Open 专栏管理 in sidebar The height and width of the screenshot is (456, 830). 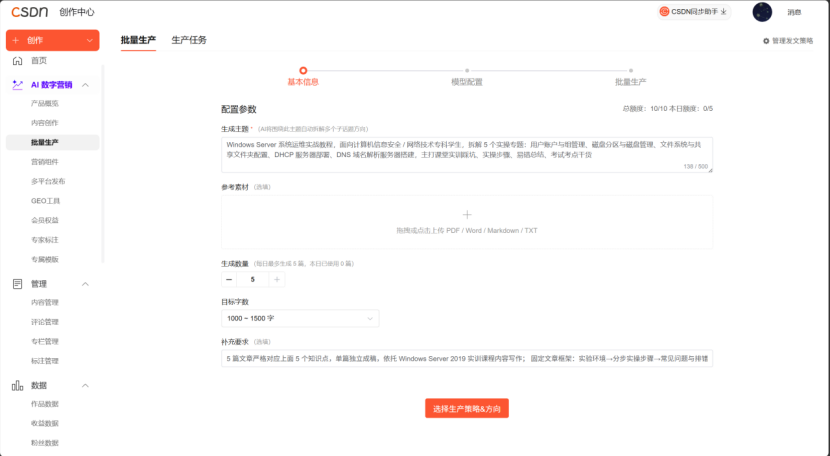44,342
